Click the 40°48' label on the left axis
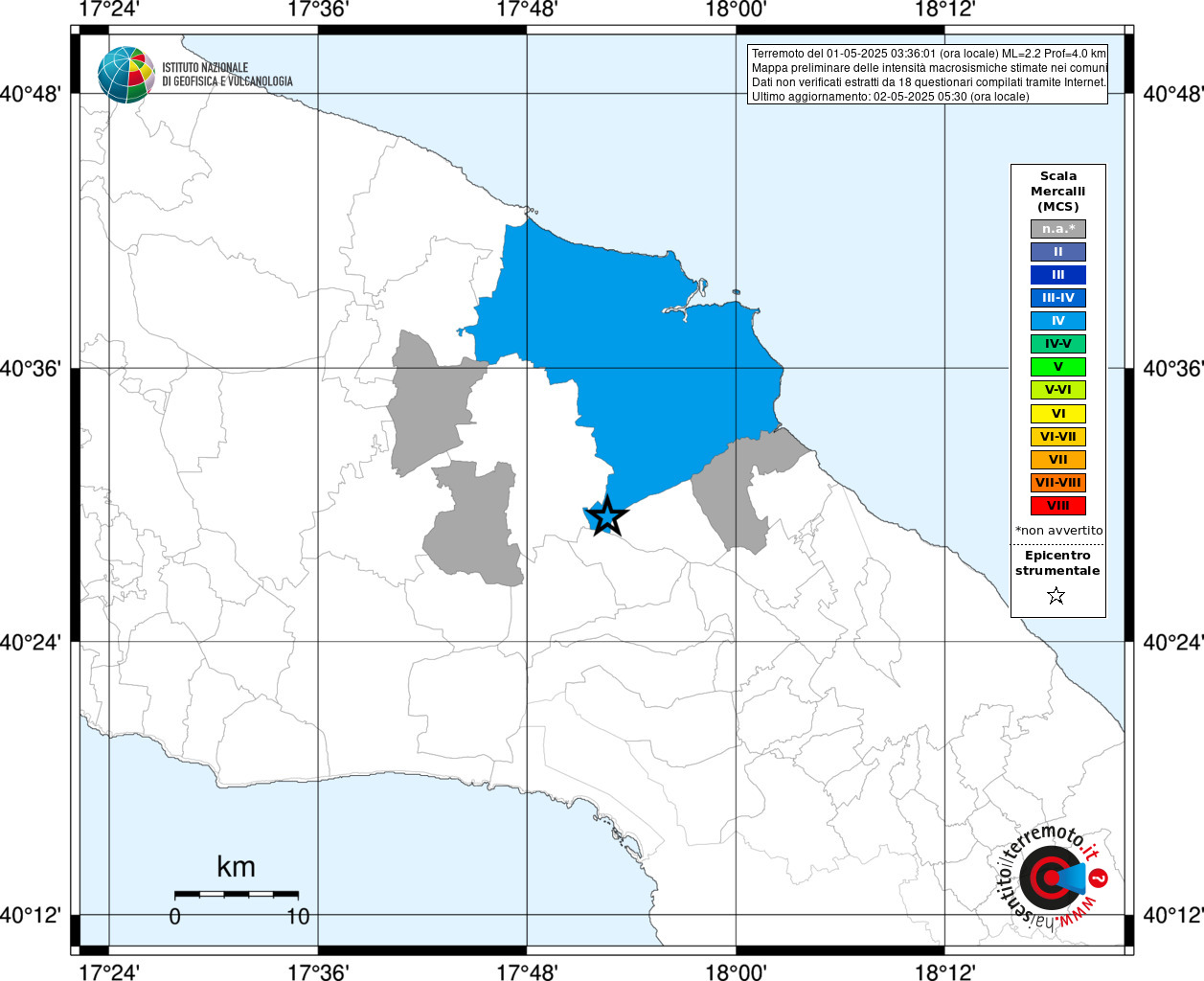The image size is (1204, 981). [x=31, y=95]
